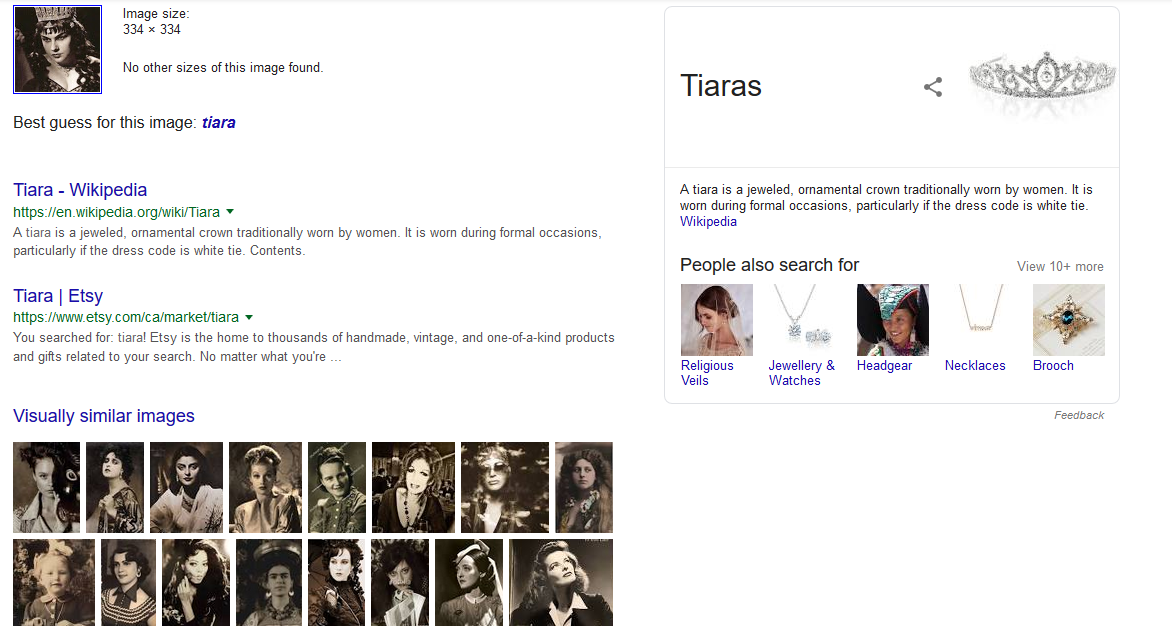The width and height of the screenshot is (1172, 626).
Task: Select the Brooch thumbnail
Action: 1069,320
